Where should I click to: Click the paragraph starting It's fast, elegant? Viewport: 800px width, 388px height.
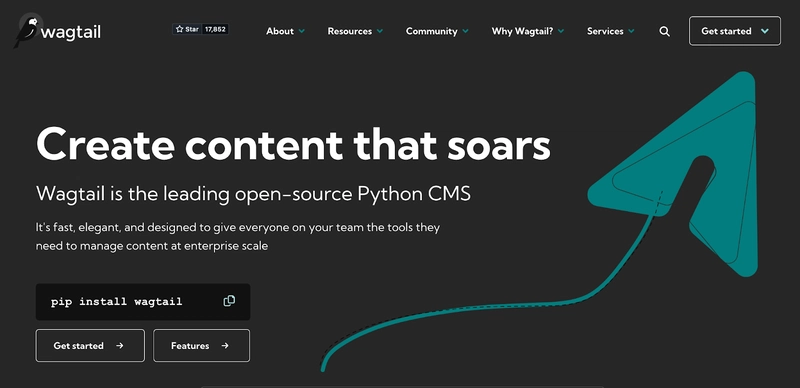pyautogui.click(x=238, y=236)
